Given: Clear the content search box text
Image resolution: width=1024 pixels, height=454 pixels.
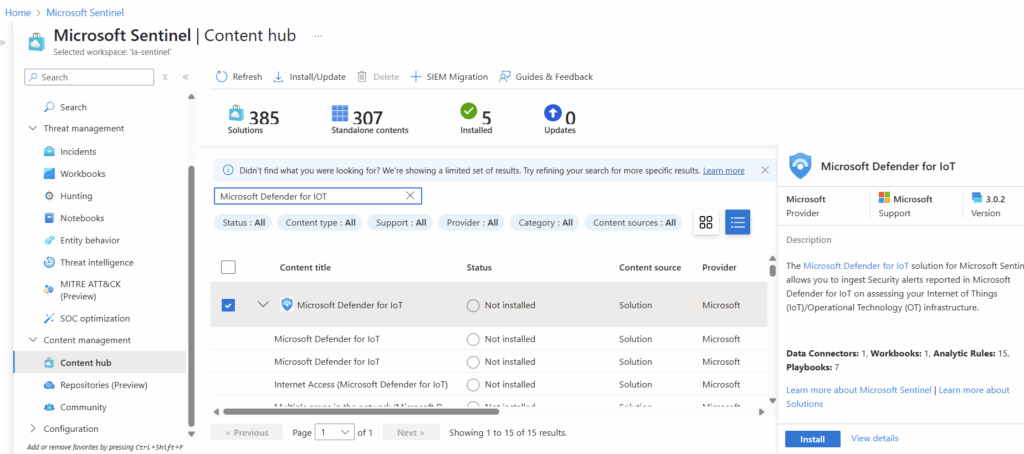Looking at the screenshot, I should point(410,195).
